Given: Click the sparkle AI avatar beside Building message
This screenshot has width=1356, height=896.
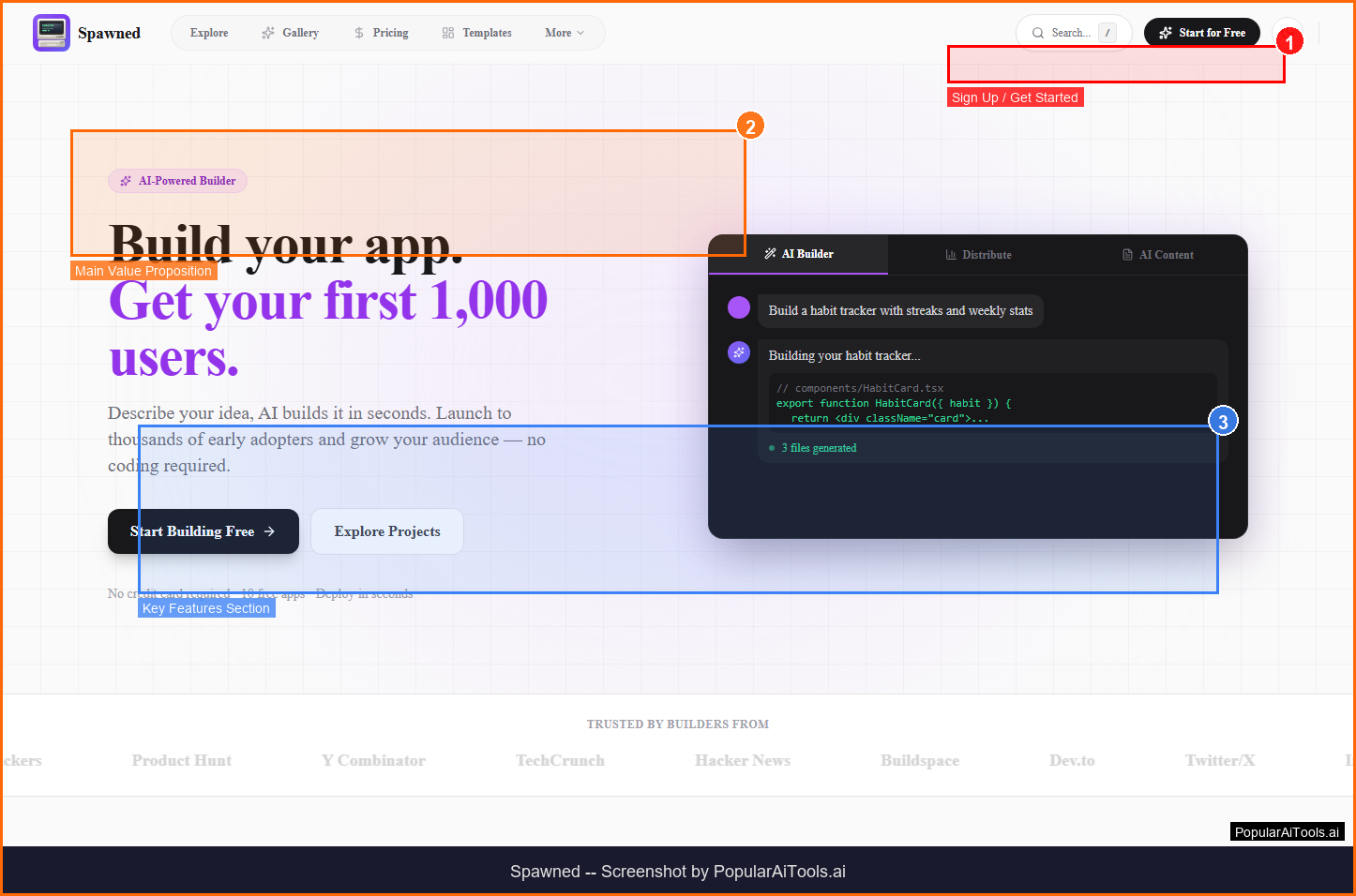Looking at the screenshot, I should 739,352.
